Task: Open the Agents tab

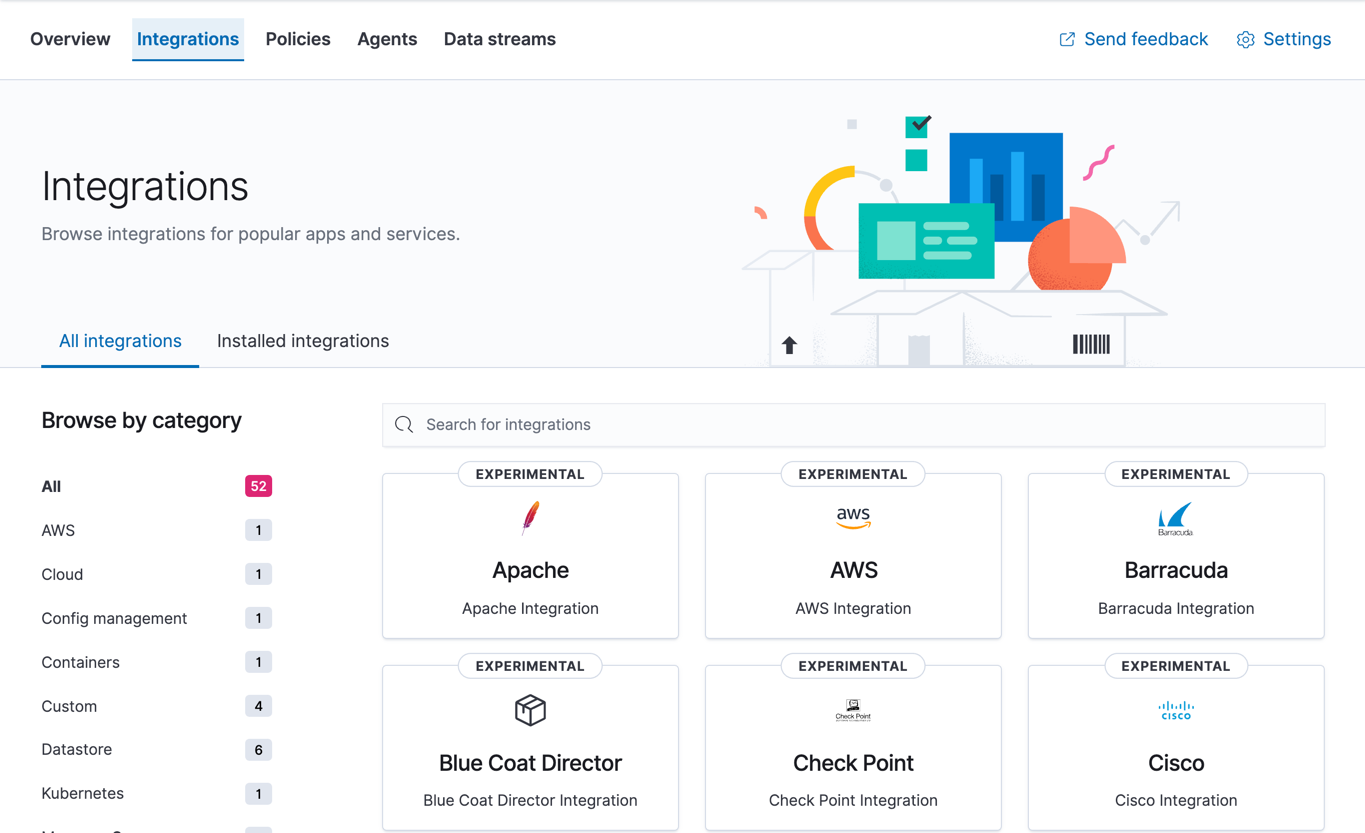Action: [387, 39]
